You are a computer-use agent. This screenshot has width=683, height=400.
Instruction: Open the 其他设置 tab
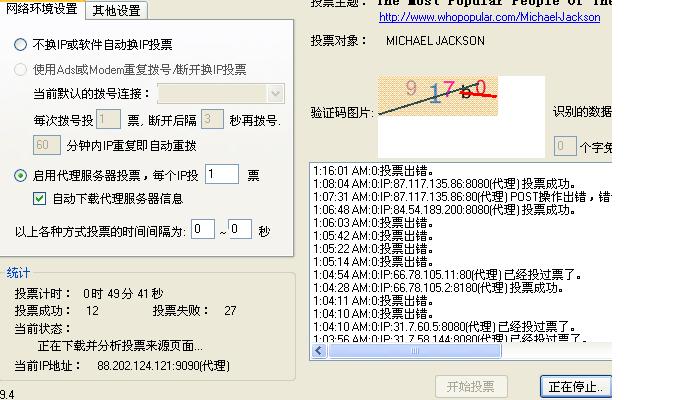tap(116, 11)
